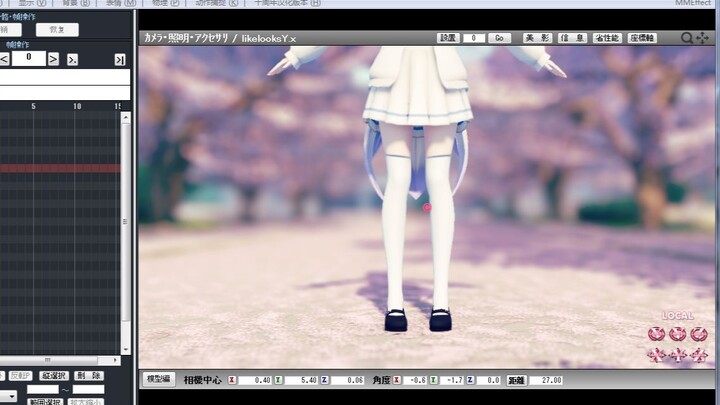The image size is (720, 405).
Task: Click the range start frame field
Action: (43, 389)
